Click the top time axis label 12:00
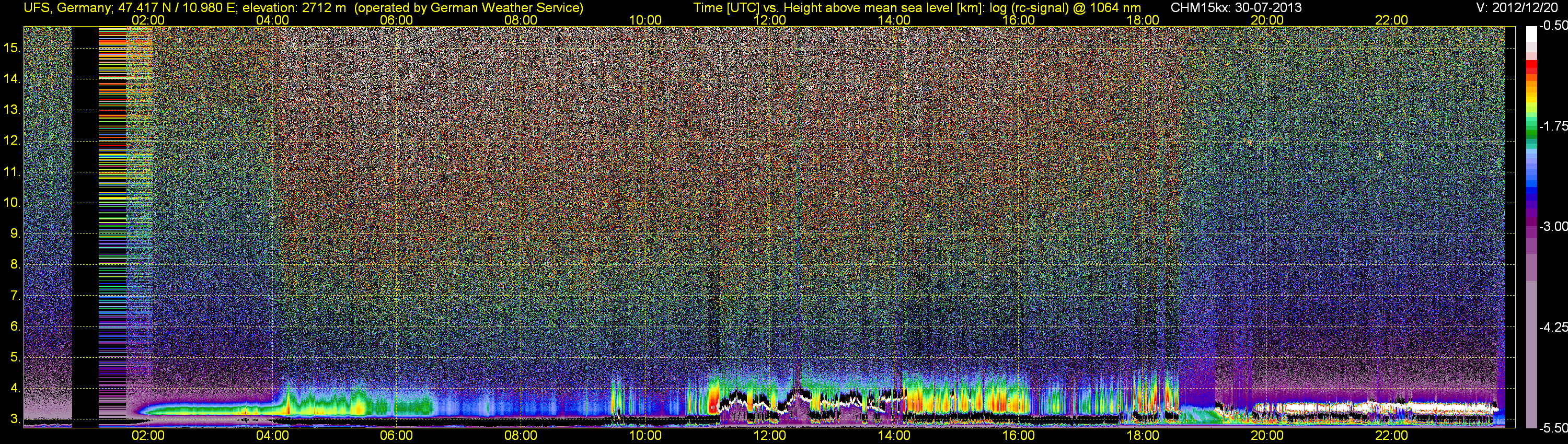Image resolution: width=1568 pixels, height=444 pixels. pyautogui.click(x=769, y=20)
